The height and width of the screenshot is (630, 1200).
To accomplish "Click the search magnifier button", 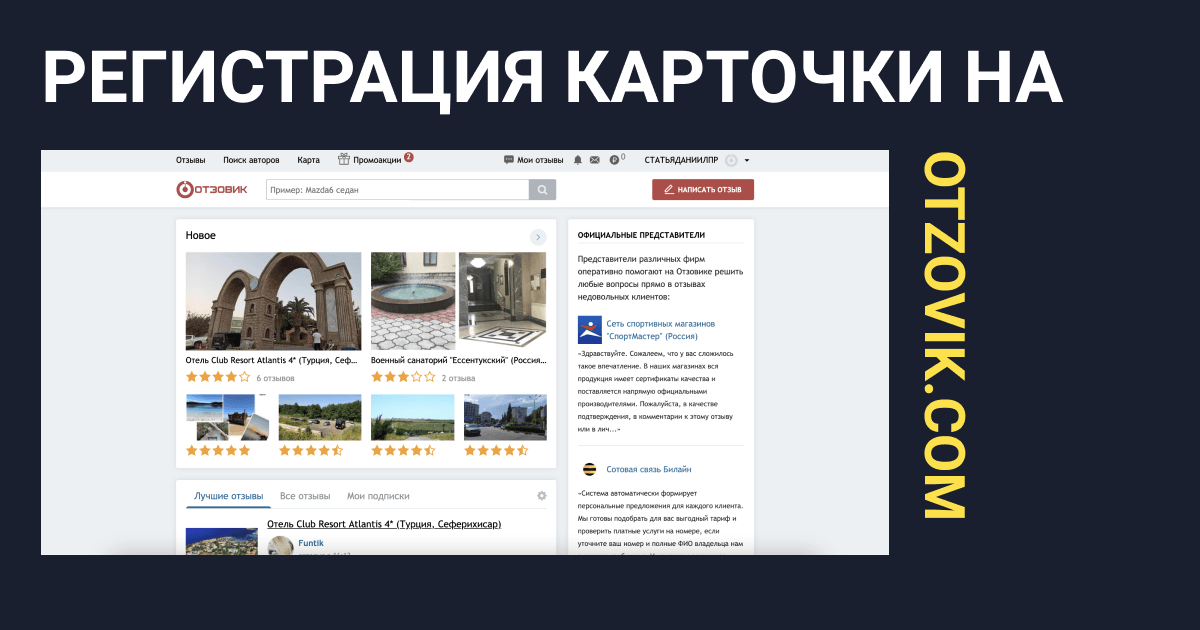I will click(x=542, y=190).
